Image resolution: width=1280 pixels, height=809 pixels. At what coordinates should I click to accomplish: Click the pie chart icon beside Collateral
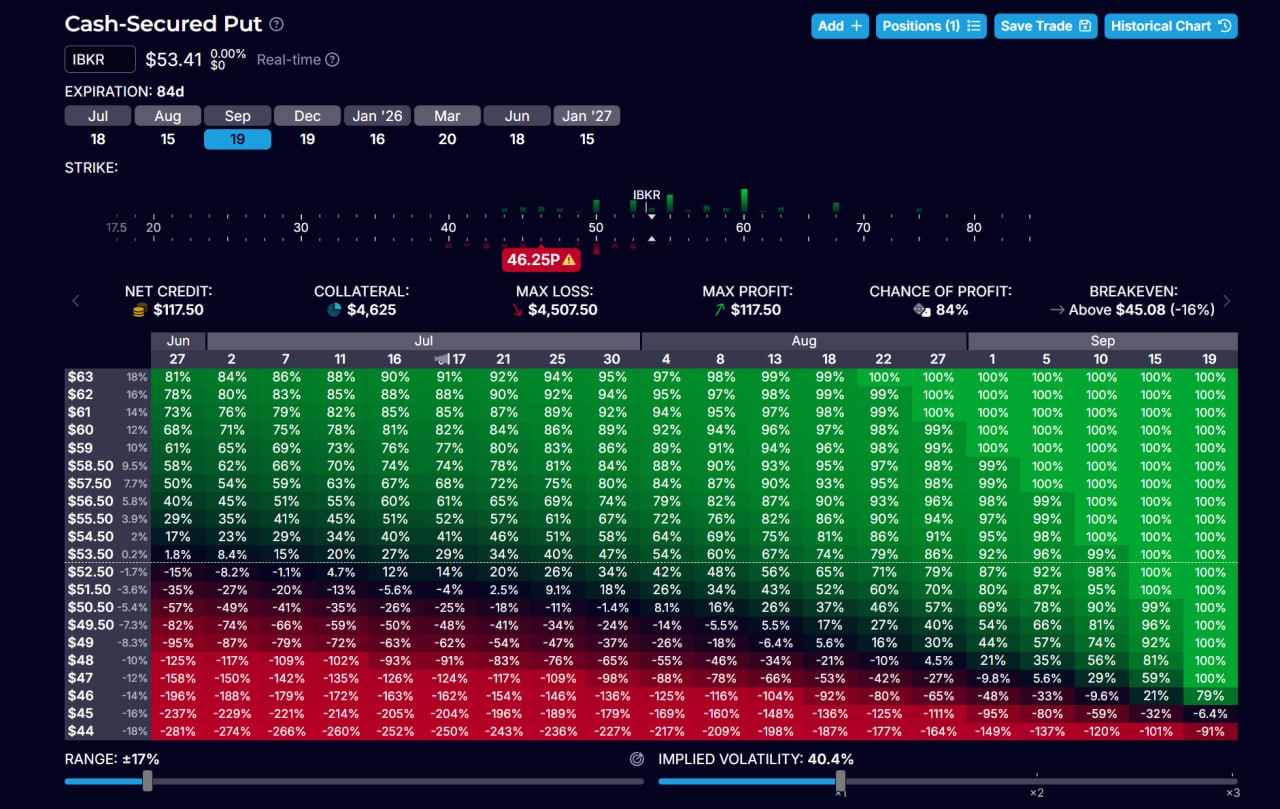point(334,310)
